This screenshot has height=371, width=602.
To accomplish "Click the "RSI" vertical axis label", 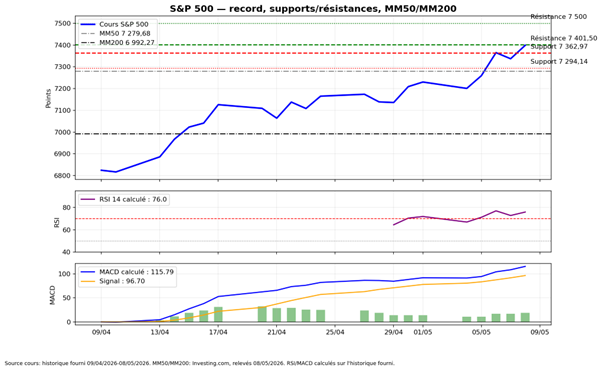I will point(57,222).
